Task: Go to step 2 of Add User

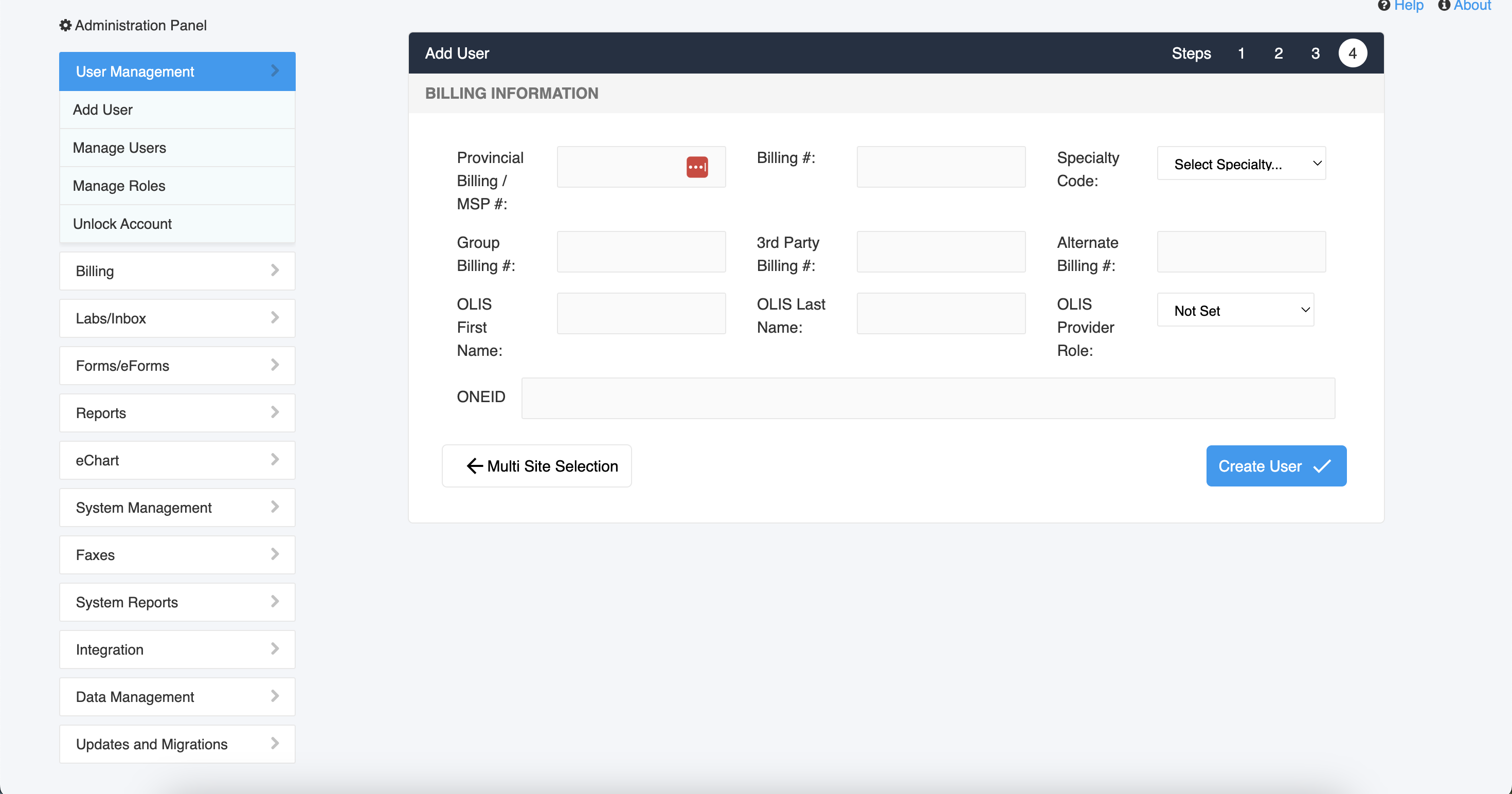Action: click(x=1278, y=53)
